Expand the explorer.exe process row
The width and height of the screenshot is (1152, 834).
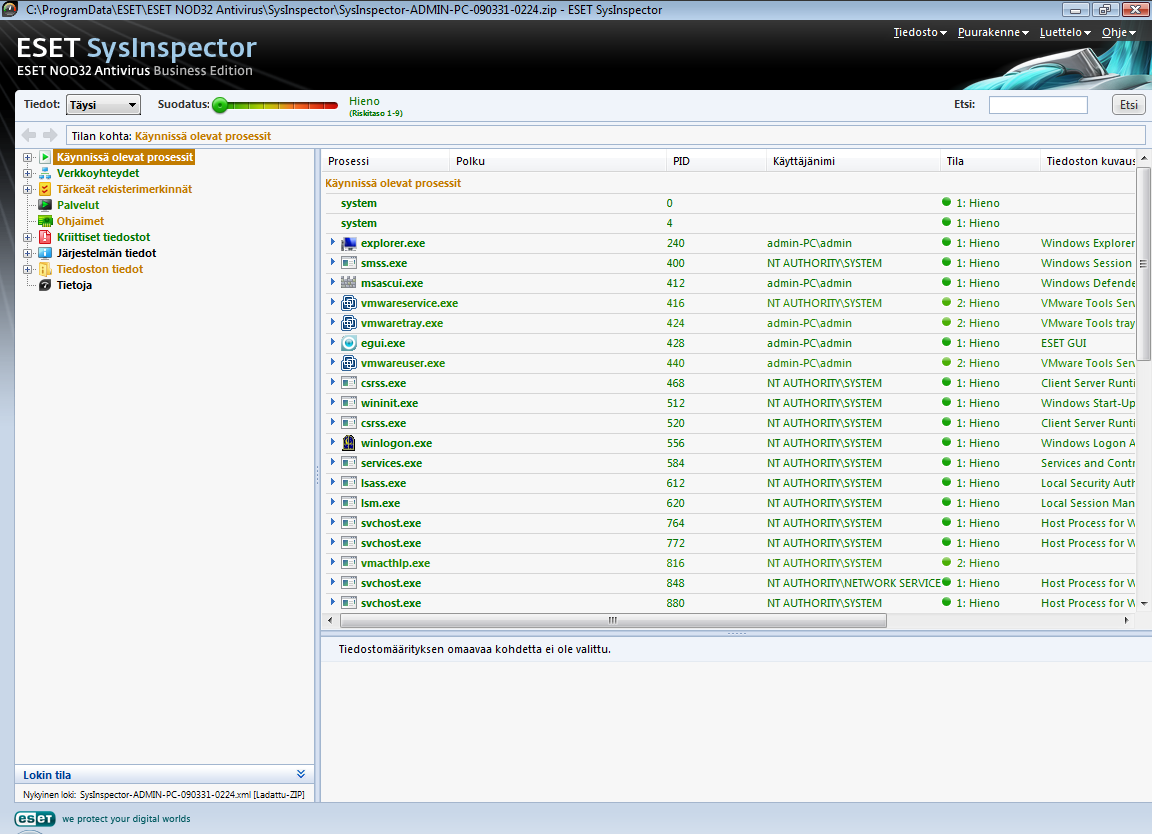tap(333, 242)
